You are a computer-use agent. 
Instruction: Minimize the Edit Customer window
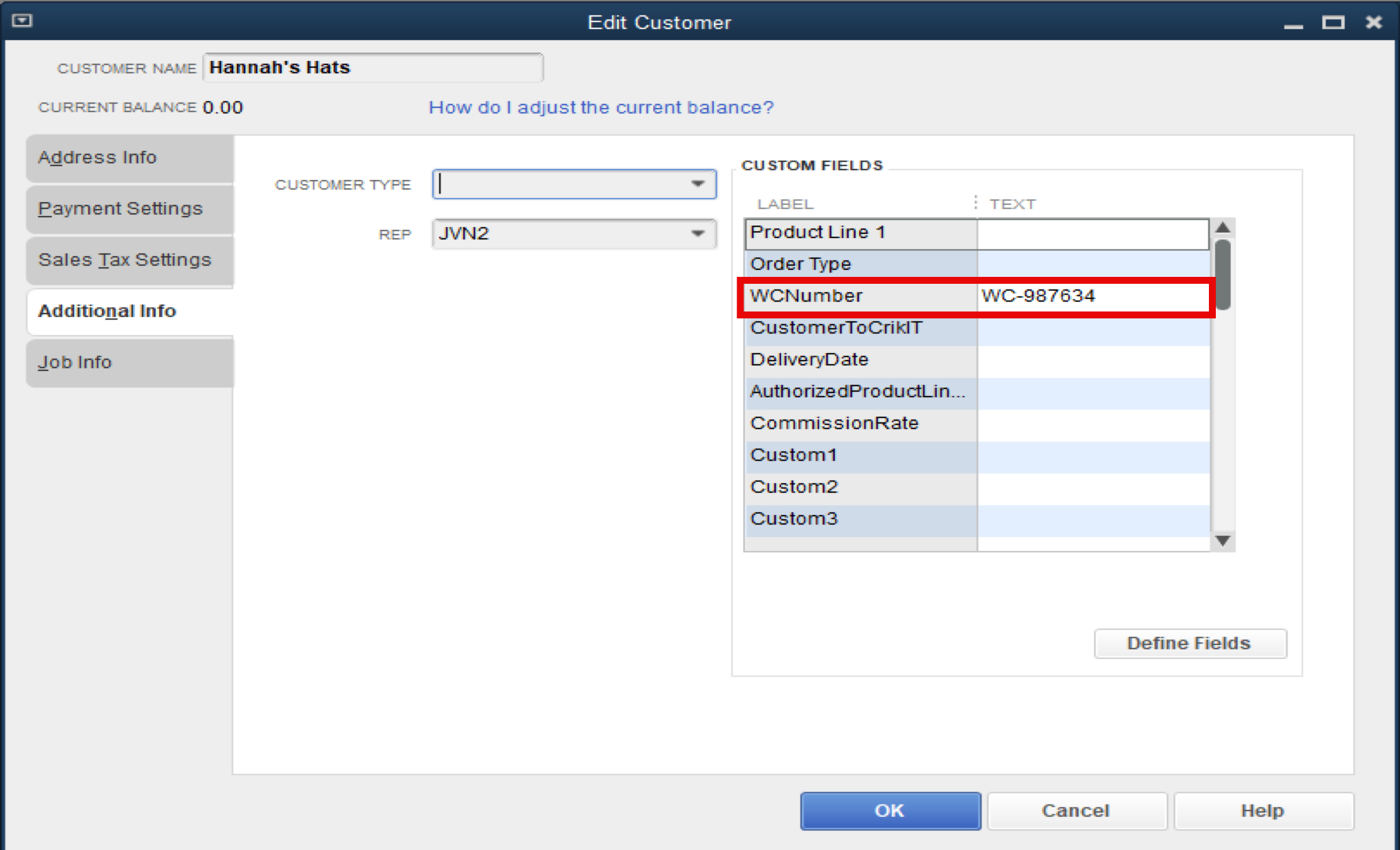tap(1293, 24)
